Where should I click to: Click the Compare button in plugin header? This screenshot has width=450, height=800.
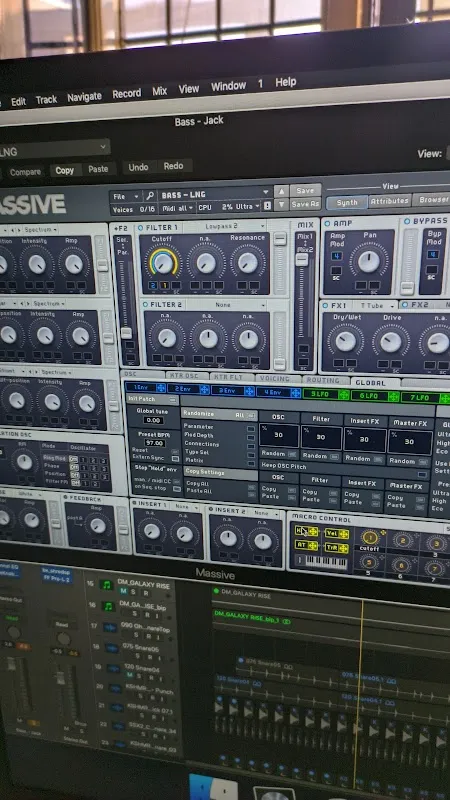point(24,172)
